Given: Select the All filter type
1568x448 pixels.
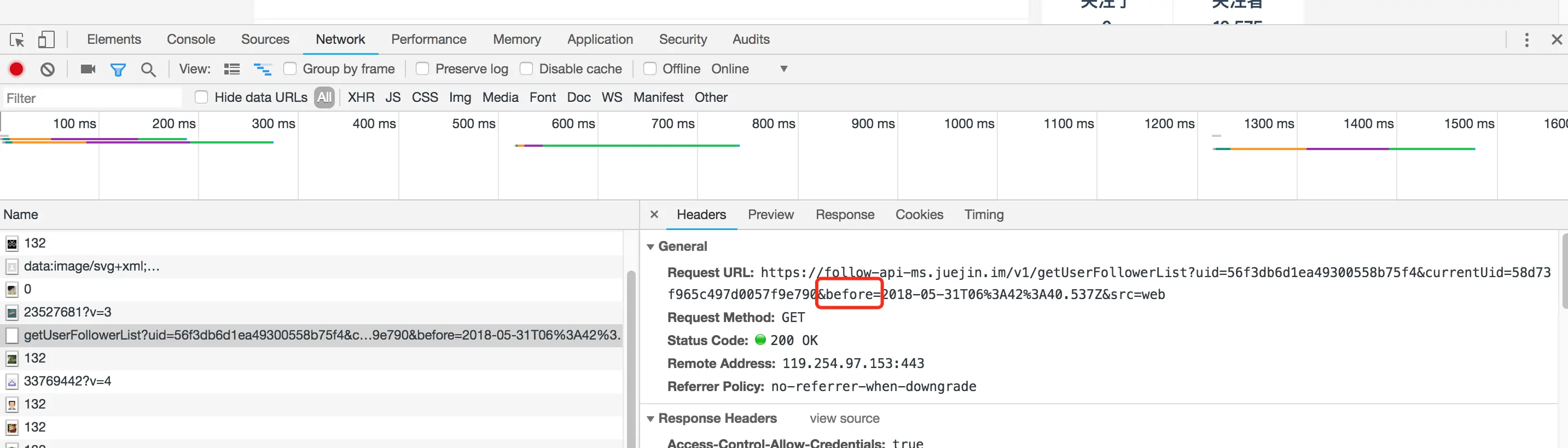Looking at the screenshot, I should [x=324, y=97].
